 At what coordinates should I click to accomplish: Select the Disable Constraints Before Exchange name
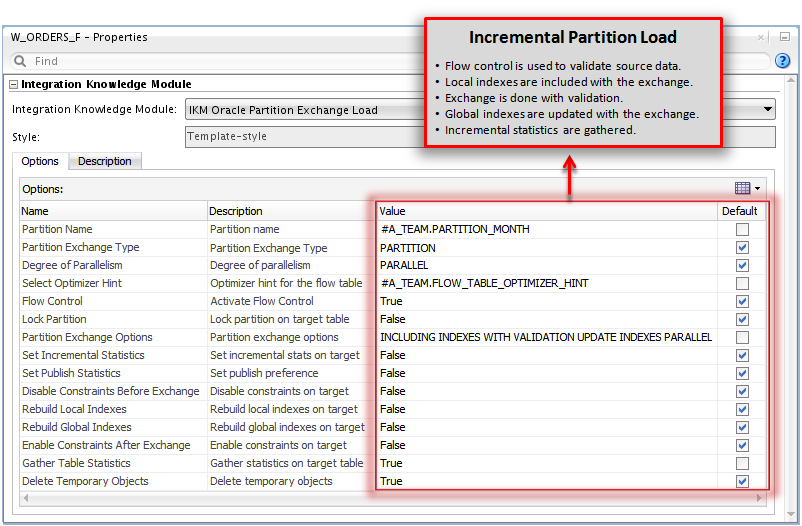point(113,391)
